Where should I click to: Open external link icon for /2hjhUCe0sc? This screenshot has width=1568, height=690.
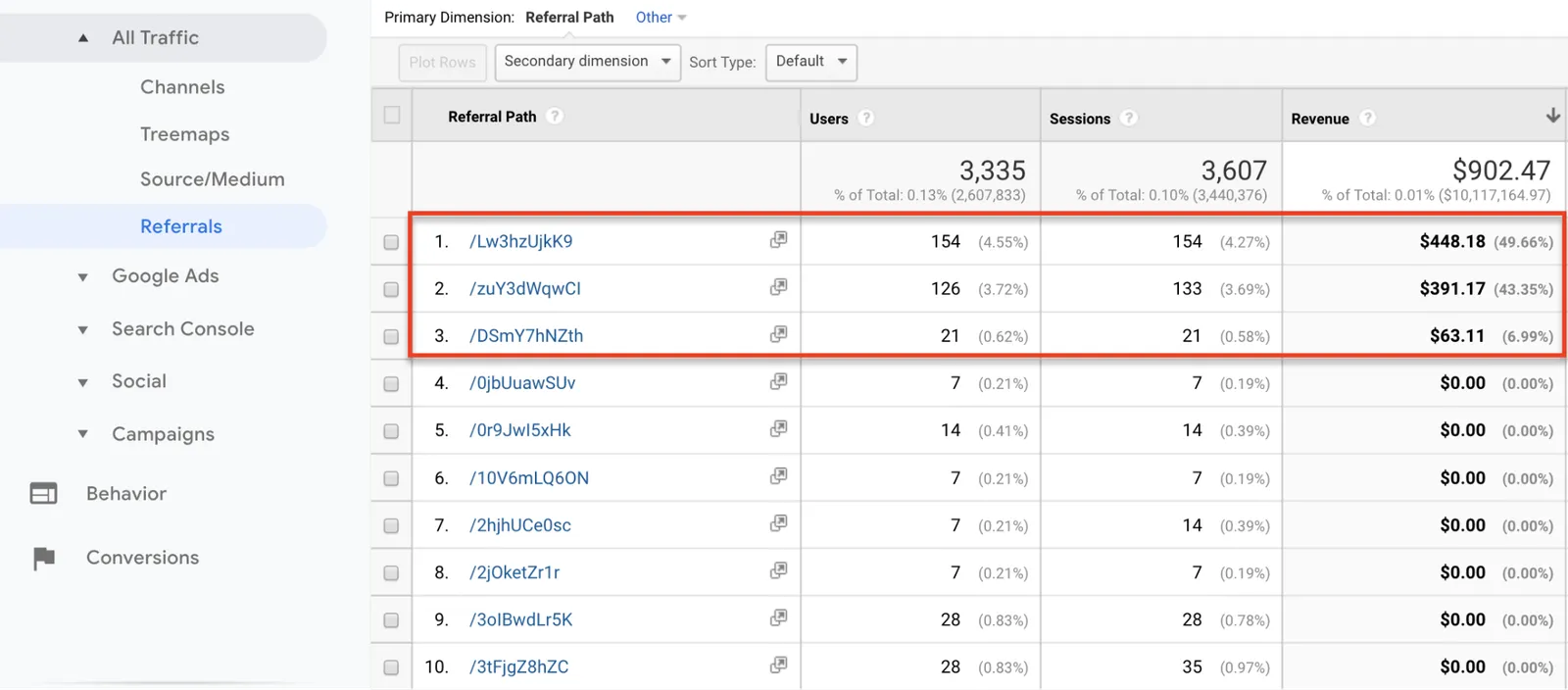tap(778, 523)
